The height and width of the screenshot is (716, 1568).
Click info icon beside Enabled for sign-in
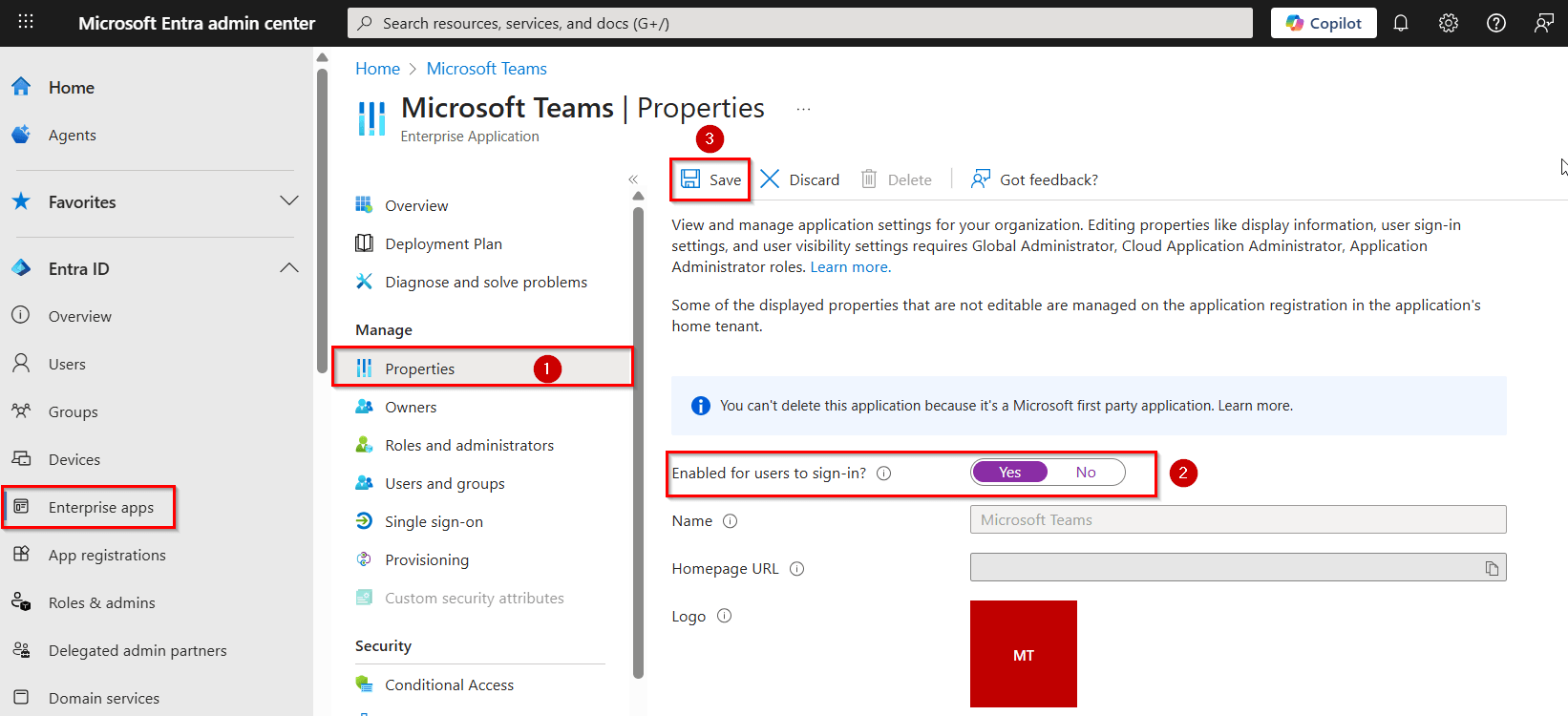click(884, 474)
